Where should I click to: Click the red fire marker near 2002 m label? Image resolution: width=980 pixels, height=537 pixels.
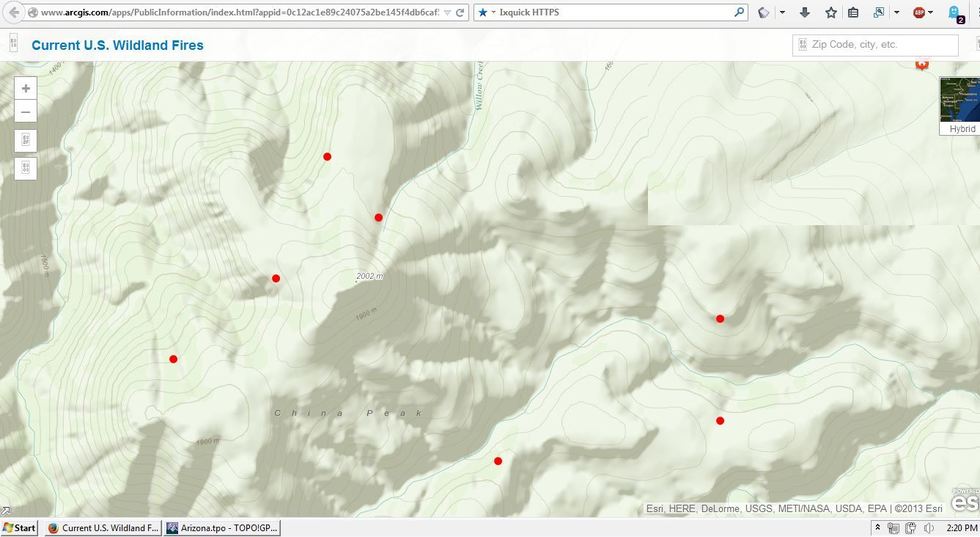pyautogui.click(x=378, y=217)
